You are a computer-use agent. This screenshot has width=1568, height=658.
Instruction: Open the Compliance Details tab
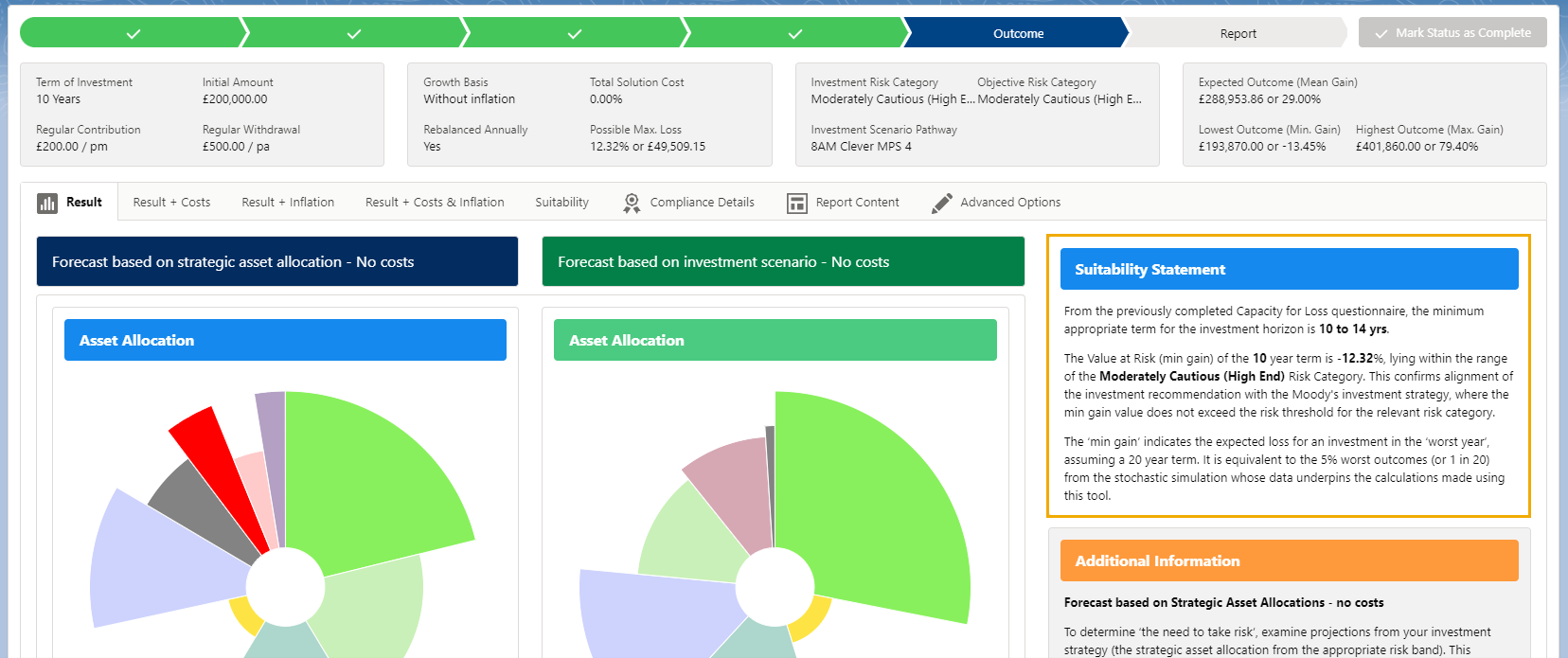(688, 203)
